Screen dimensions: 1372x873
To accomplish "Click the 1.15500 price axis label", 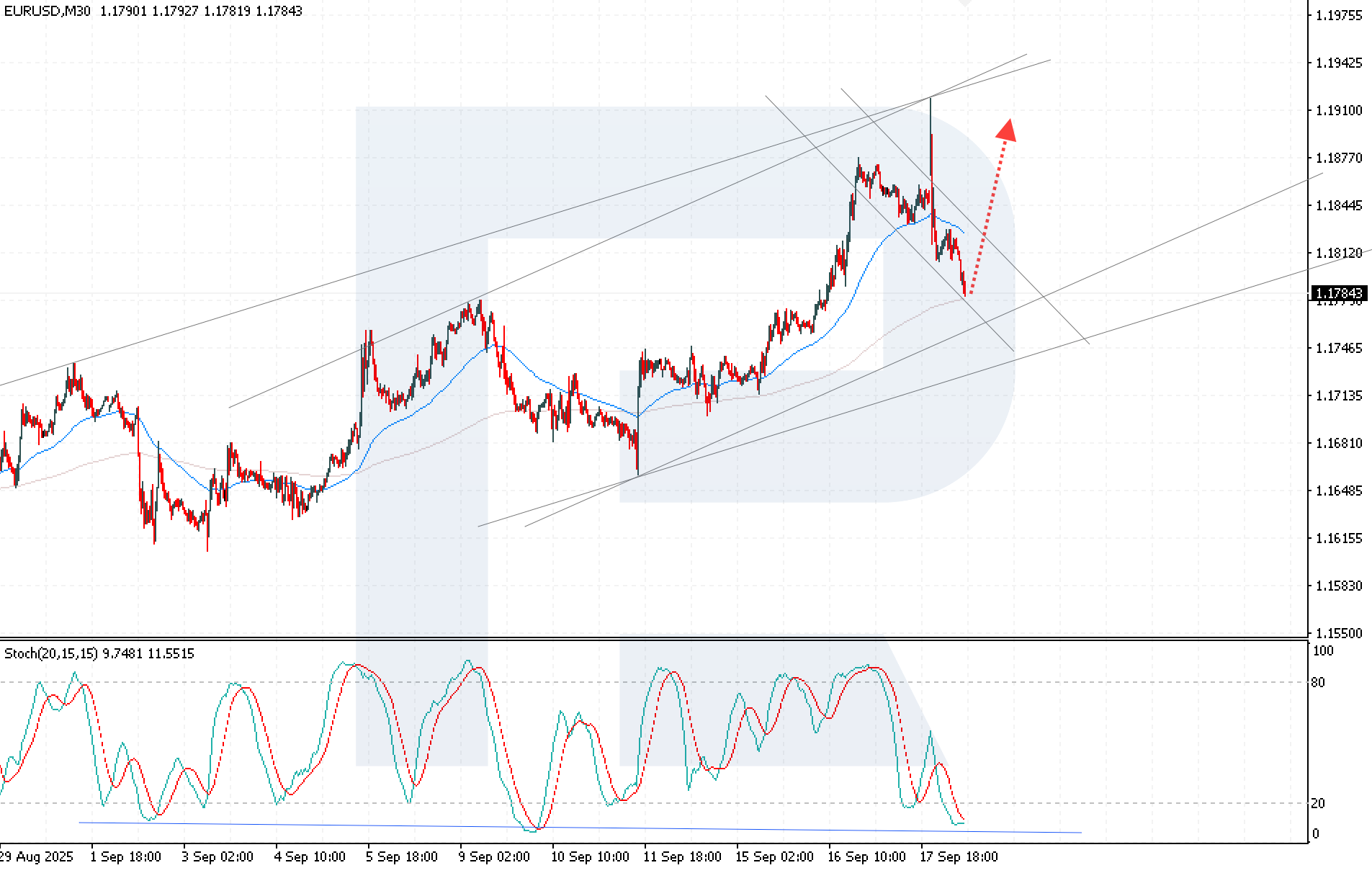I will coord(1339,633).
